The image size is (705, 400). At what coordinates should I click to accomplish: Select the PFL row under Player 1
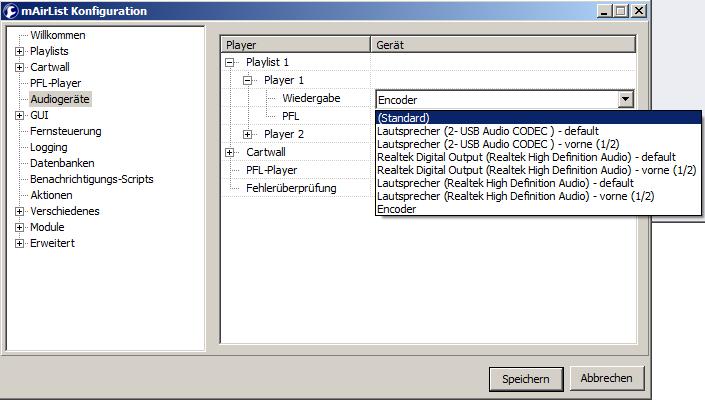point(290,116)
